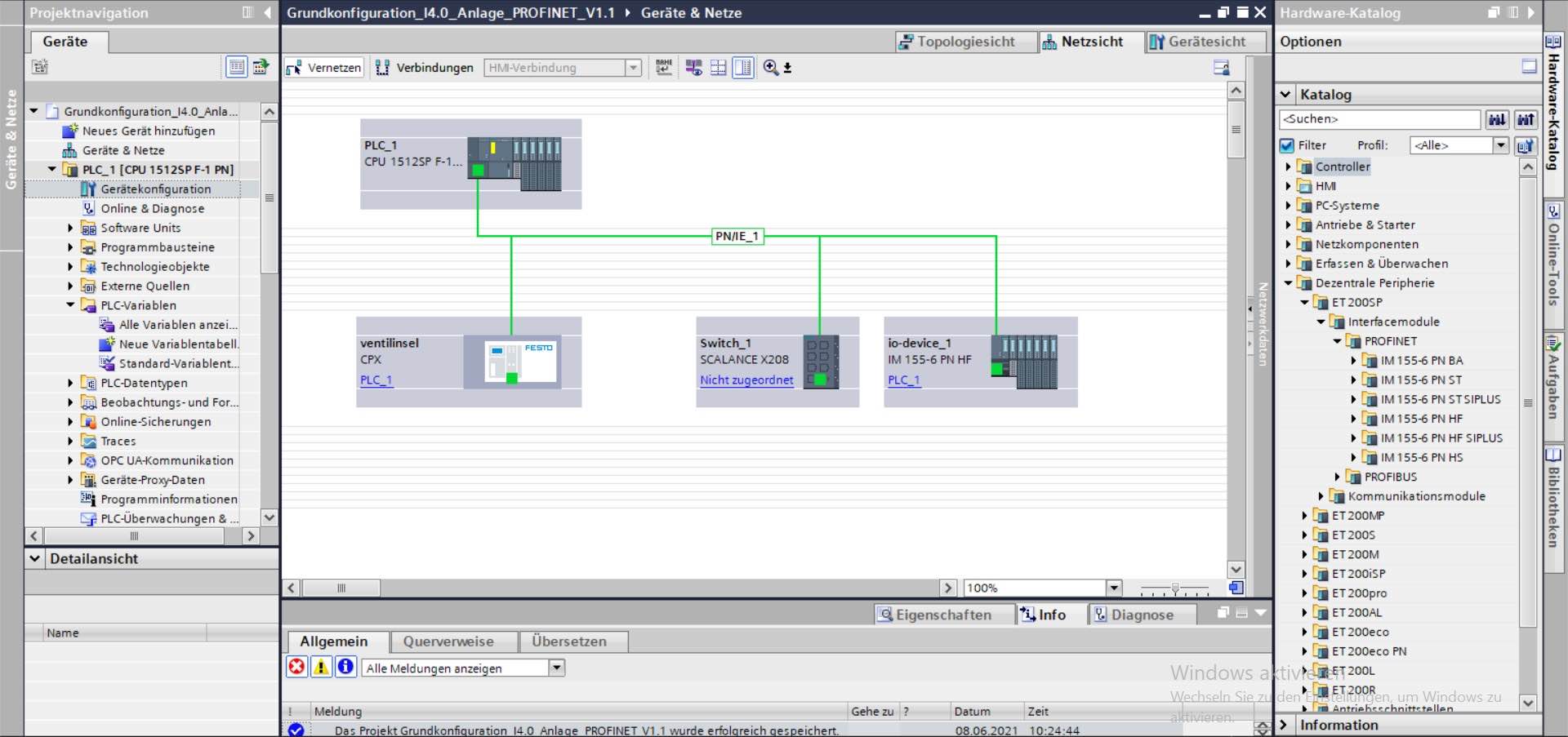Click the warning filter icon in Info panel
The width and height of the screenshot is (1568, 737).
321,667
